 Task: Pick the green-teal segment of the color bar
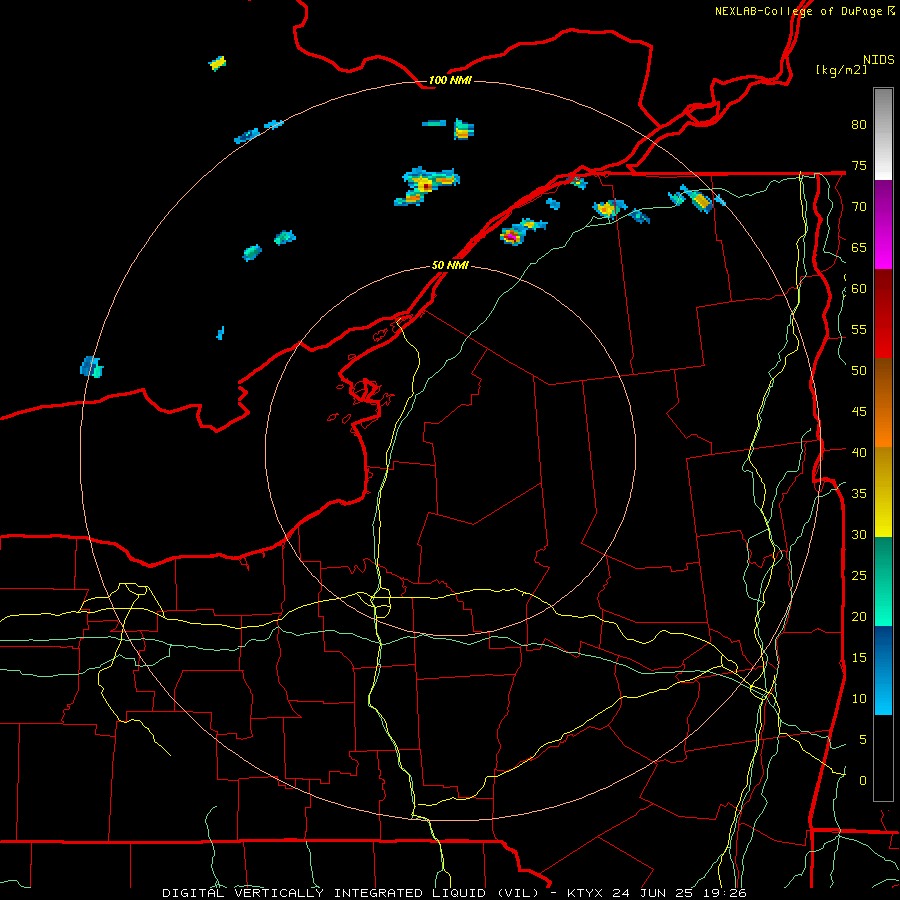(x=883, y=581)
